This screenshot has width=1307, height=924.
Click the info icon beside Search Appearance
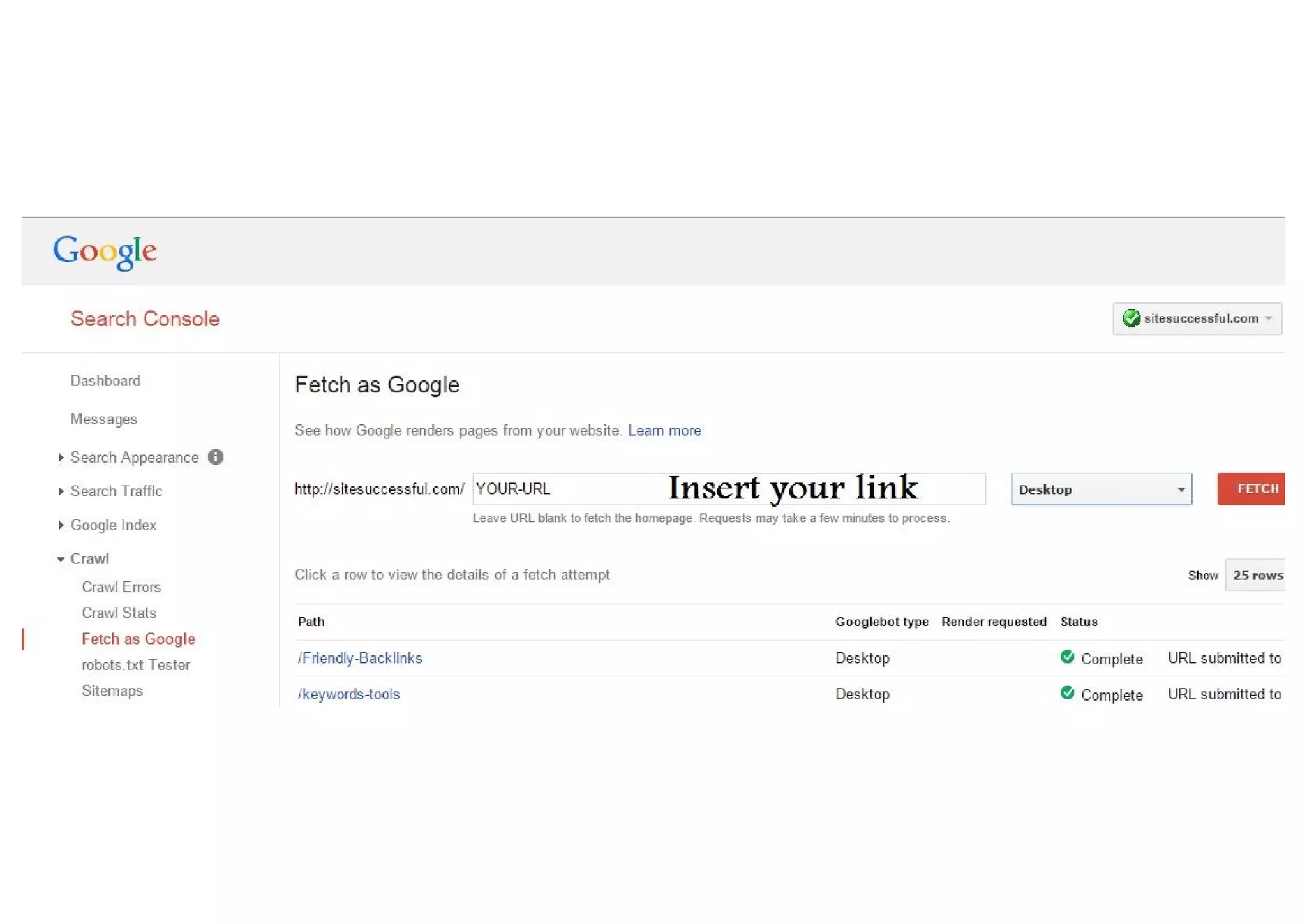click(x=216, y=457)
